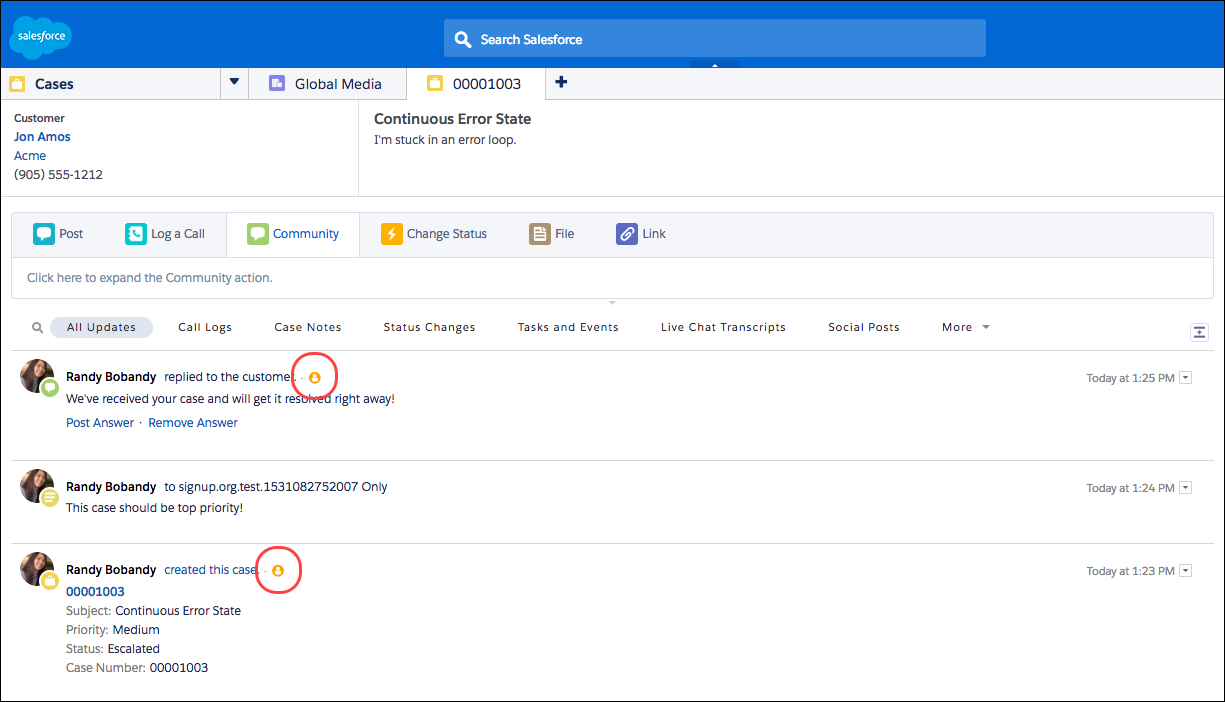Screen dimensions: 1225x702
Task: Open the Acme account link
Action: (x=30, y=156)
